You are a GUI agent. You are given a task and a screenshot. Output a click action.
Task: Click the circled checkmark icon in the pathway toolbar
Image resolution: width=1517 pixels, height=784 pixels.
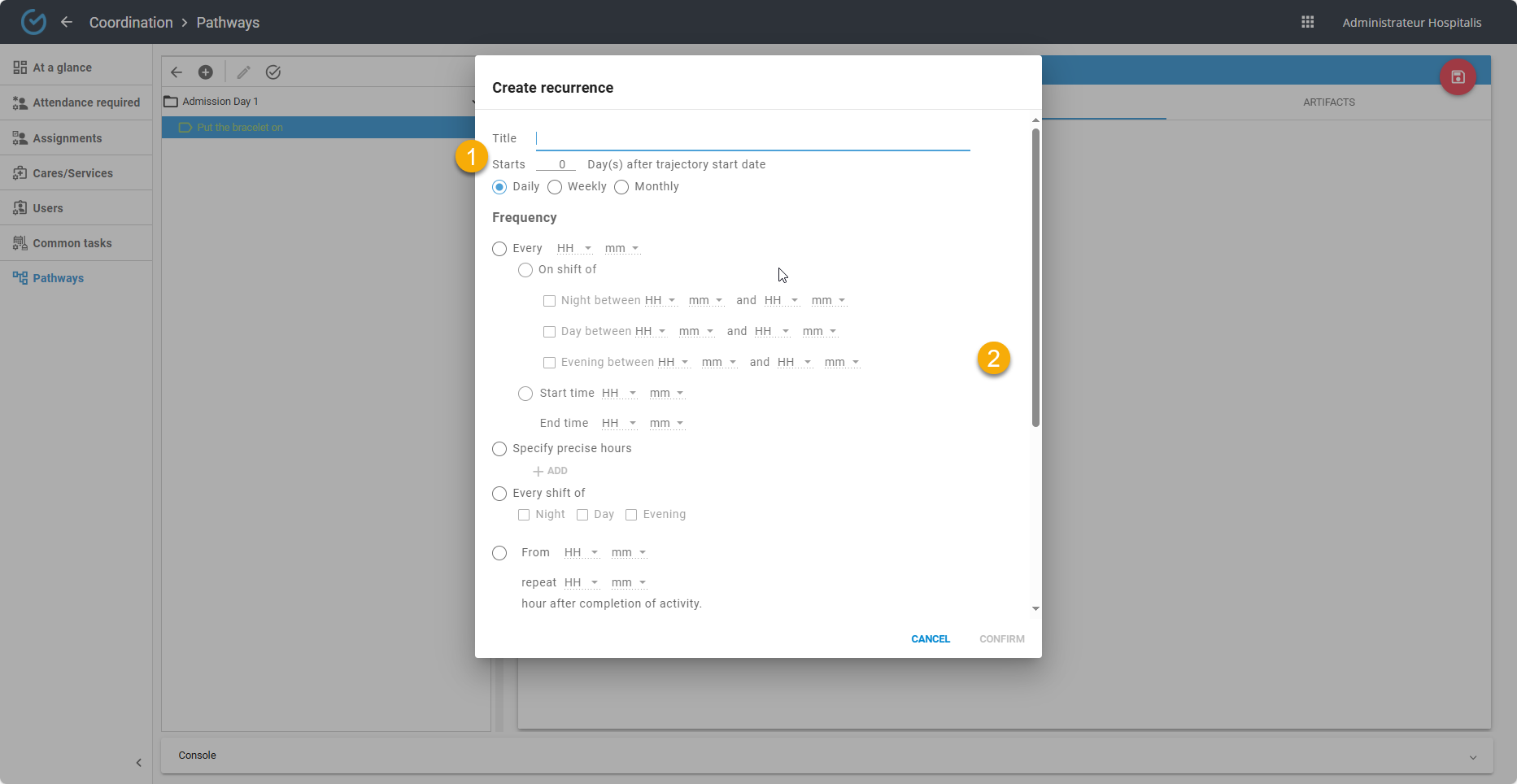click(x=273, y=72)
